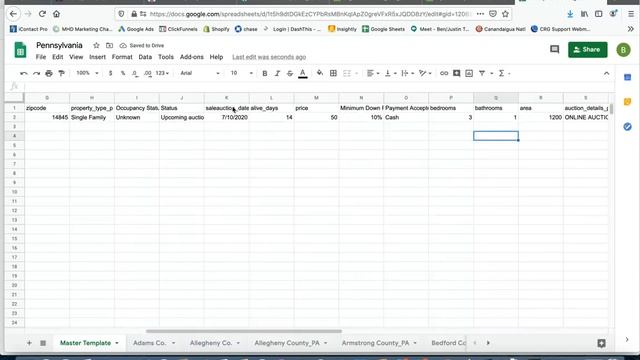Click the Sheets home logo

coord(20,50)
